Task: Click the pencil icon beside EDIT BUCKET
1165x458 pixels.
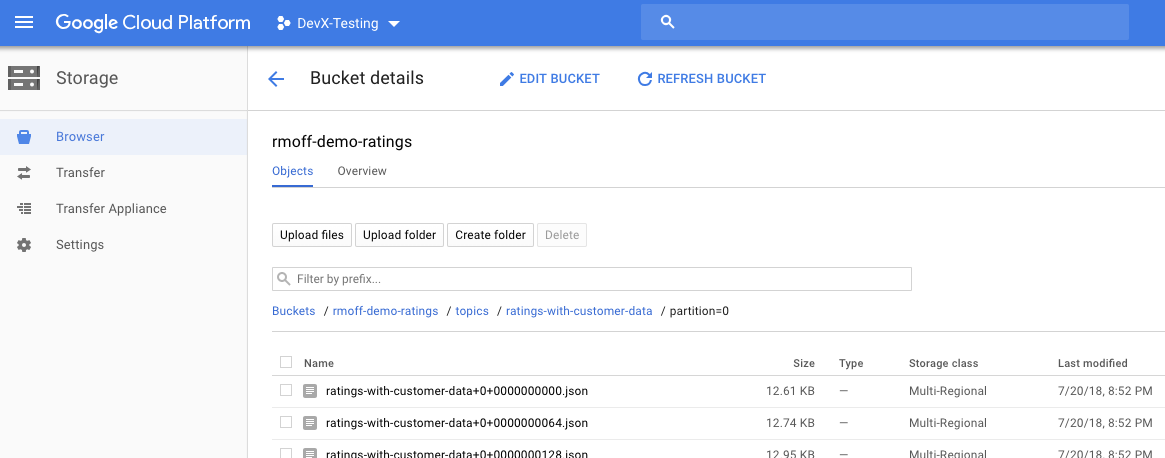Action: 507,79
